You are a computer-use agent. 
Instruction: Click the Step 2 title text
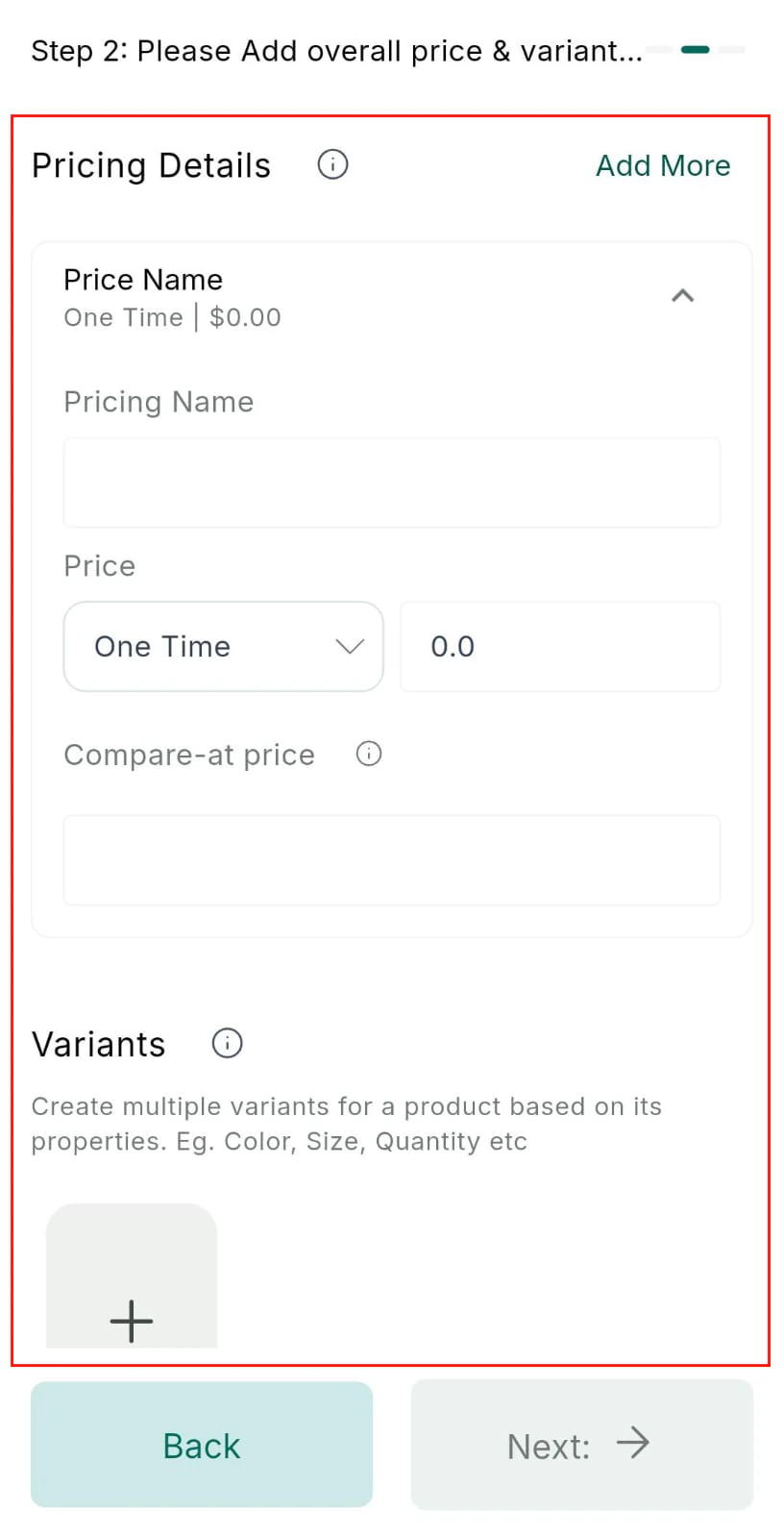click(x=336, y=51)
